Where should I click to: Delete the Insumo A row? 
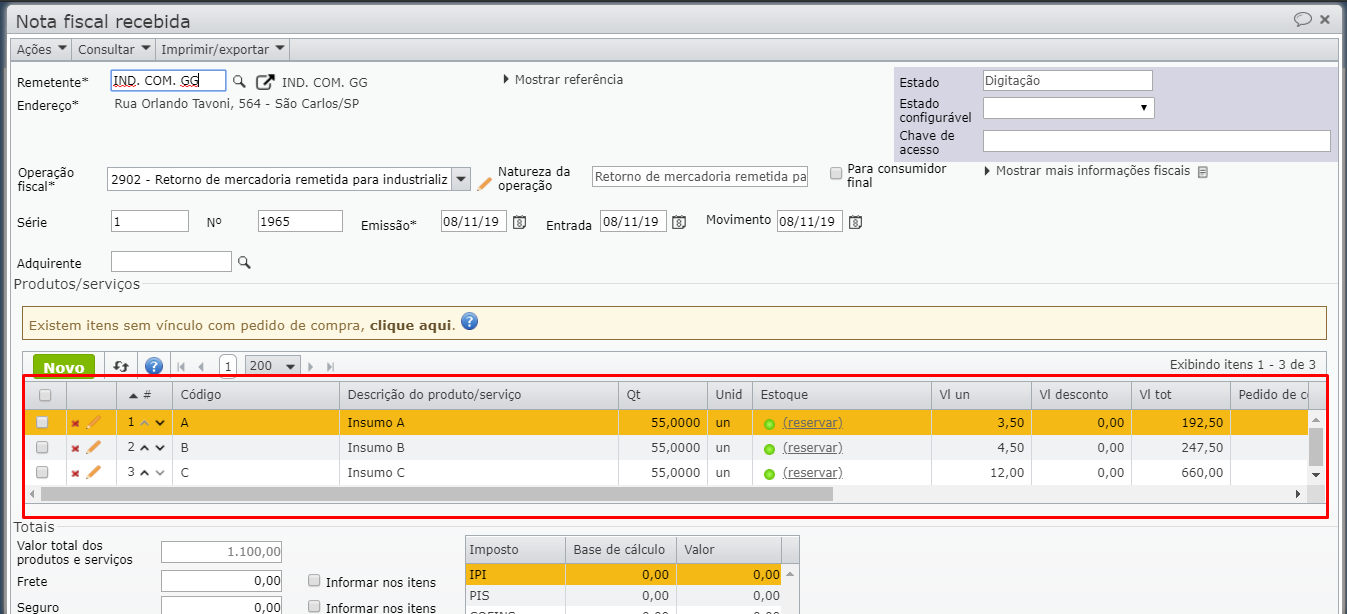click(75, 423)
